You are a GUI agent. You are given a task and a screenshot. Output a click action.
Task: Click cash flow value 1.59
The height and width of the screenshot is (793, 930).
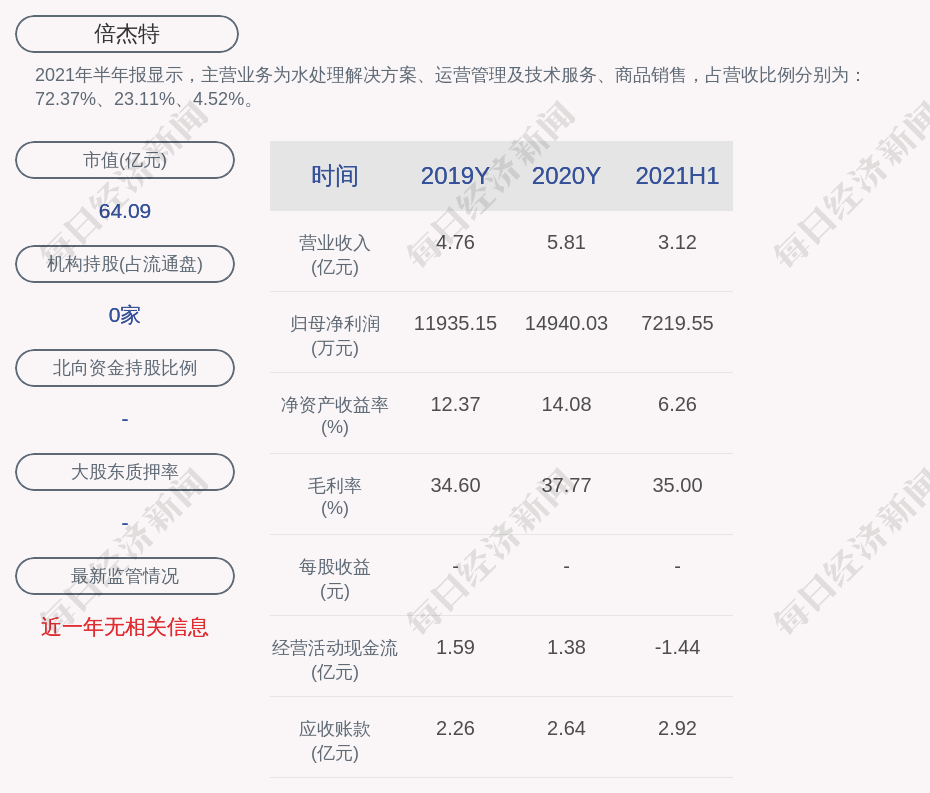point(455,647)
